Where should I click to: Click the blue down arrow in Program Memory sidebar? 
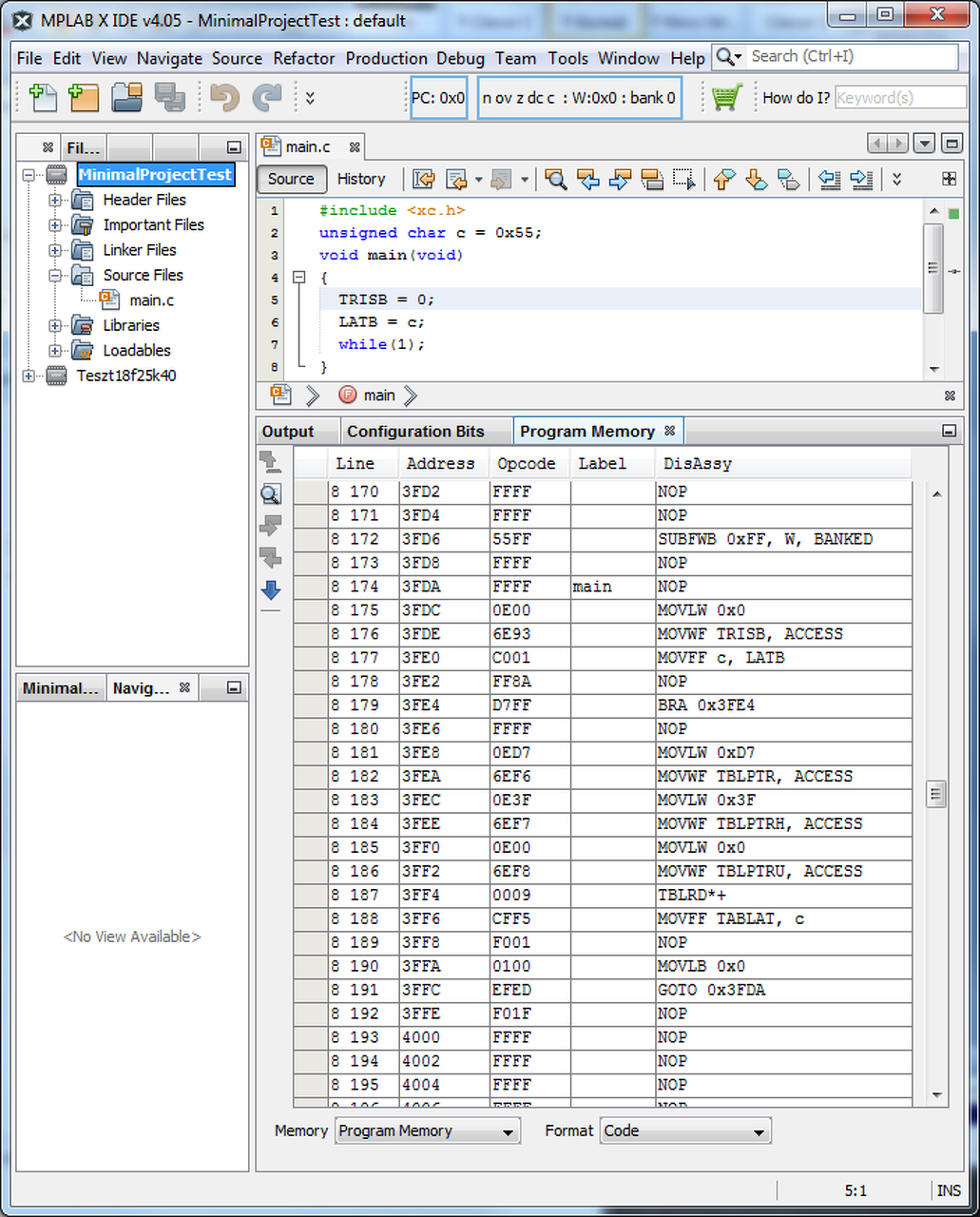coord(271,590)
